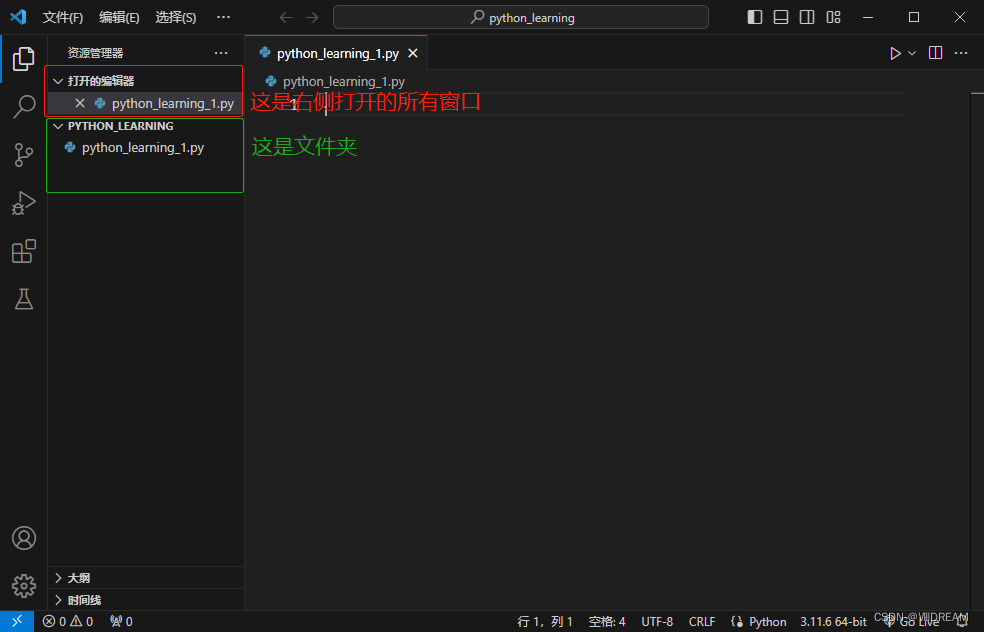Open the Manage gear settings icon
984x632 pixels.
tap(23, 586)
